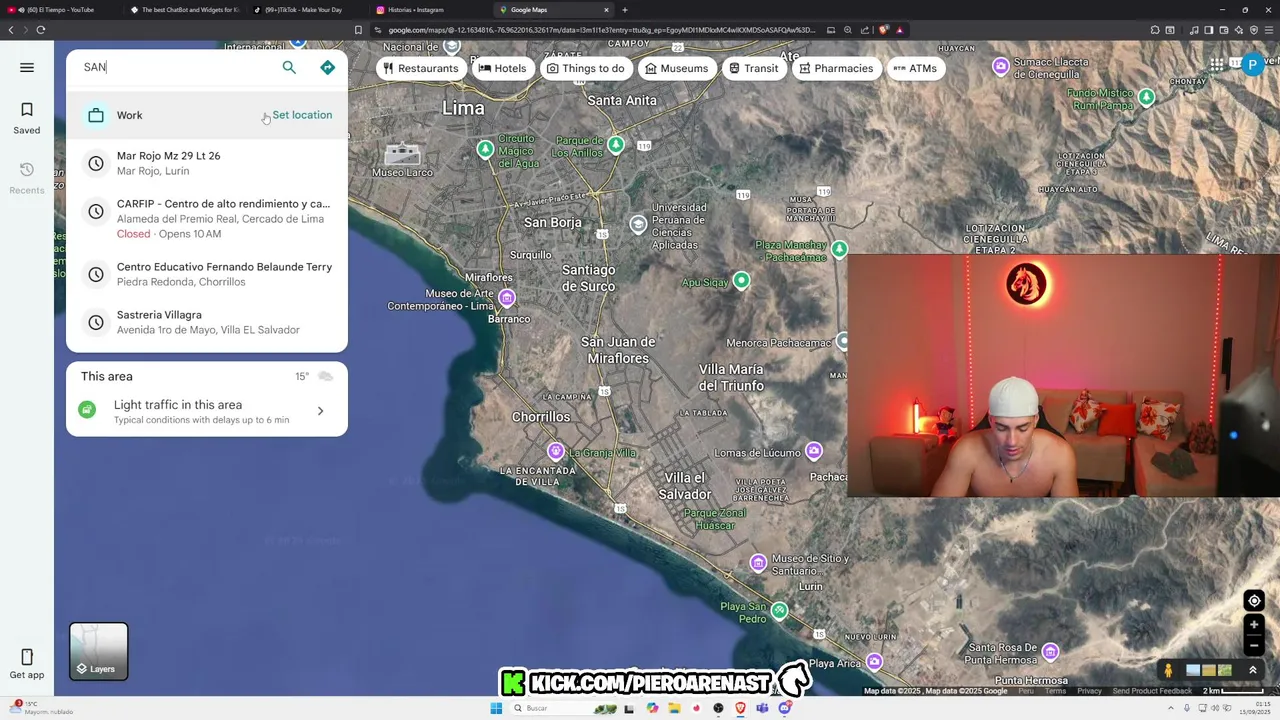Click the Lomas de Lucumo marker
Viewport: 1280px width, 720px height.
[x=814, y=451]
